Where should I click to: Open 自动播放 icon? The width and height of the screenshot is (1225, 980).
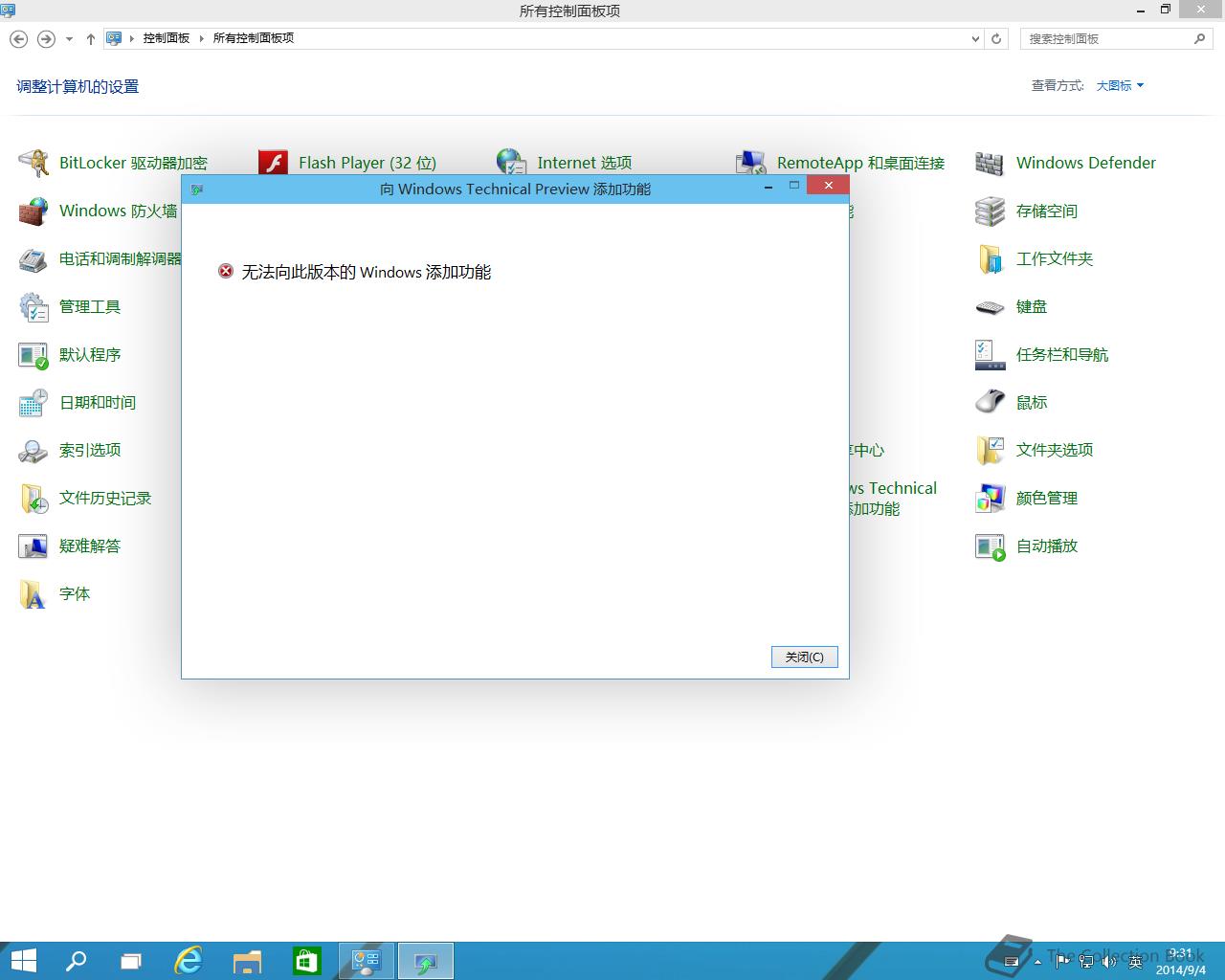click(990, 546)
